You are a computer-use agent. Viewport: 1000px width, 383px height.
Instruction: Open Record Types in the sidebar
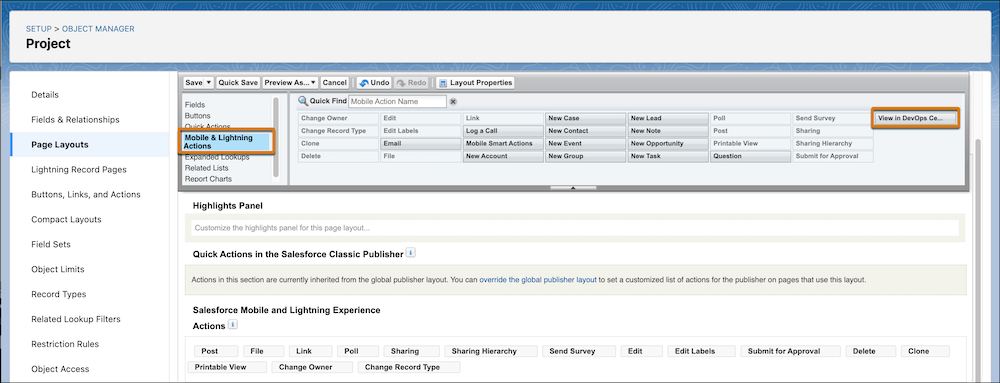click(x=59, y=294)
